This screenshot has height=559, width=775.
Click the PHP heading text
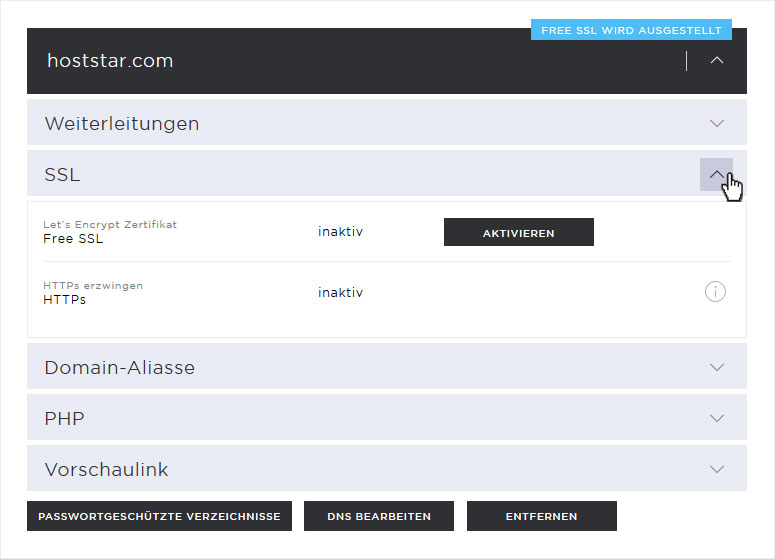pyautogui.click(x=64, y=419)
